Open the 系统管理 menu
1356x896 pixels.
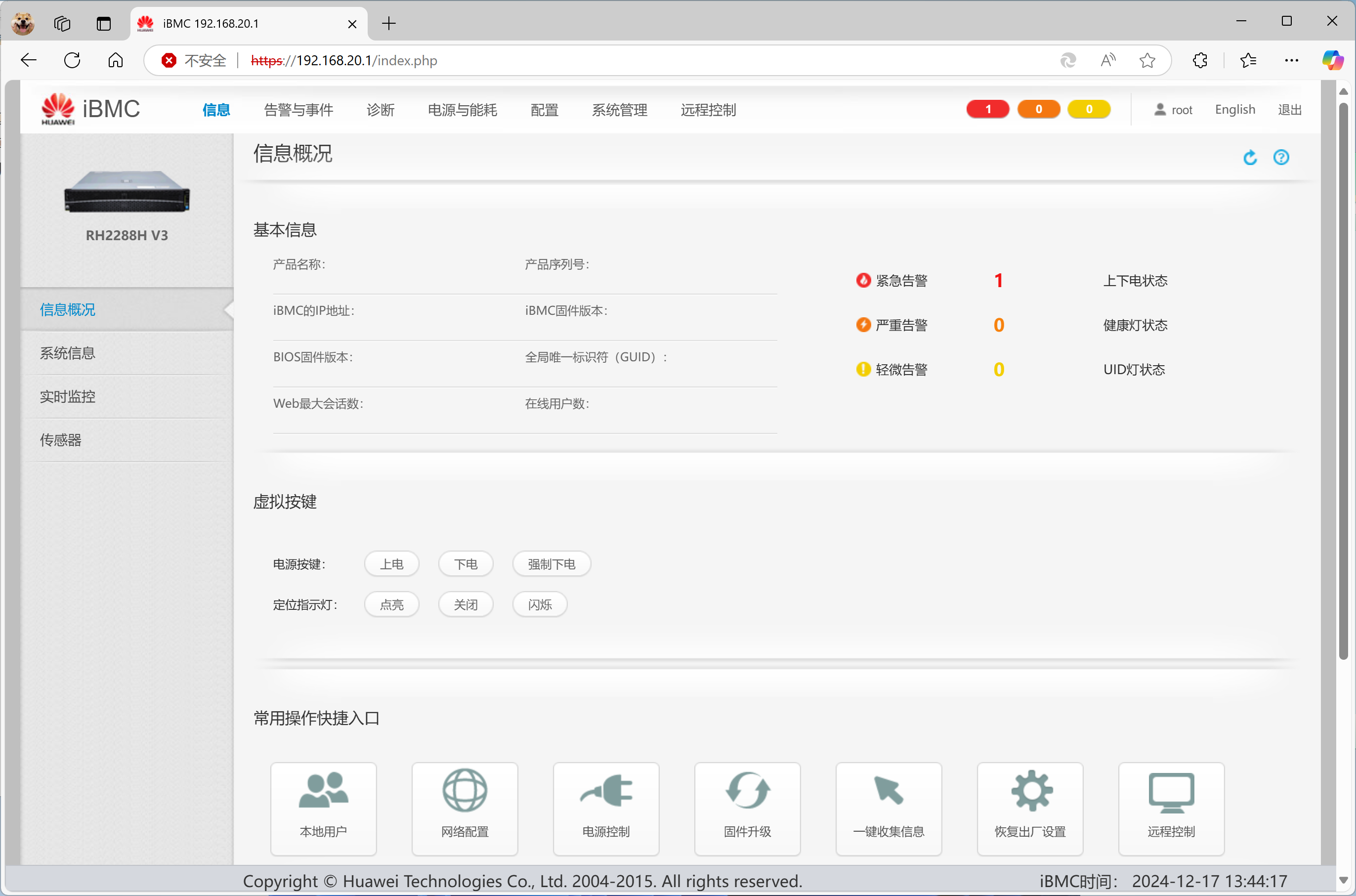click(619, 110)
